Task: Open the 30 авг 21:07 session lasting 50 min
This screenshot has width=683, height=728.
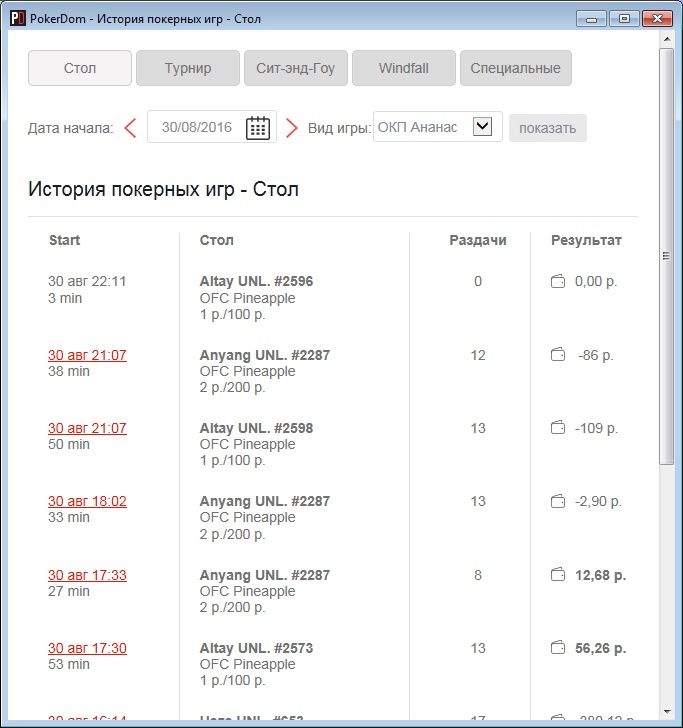Action: tap(87, 428)
